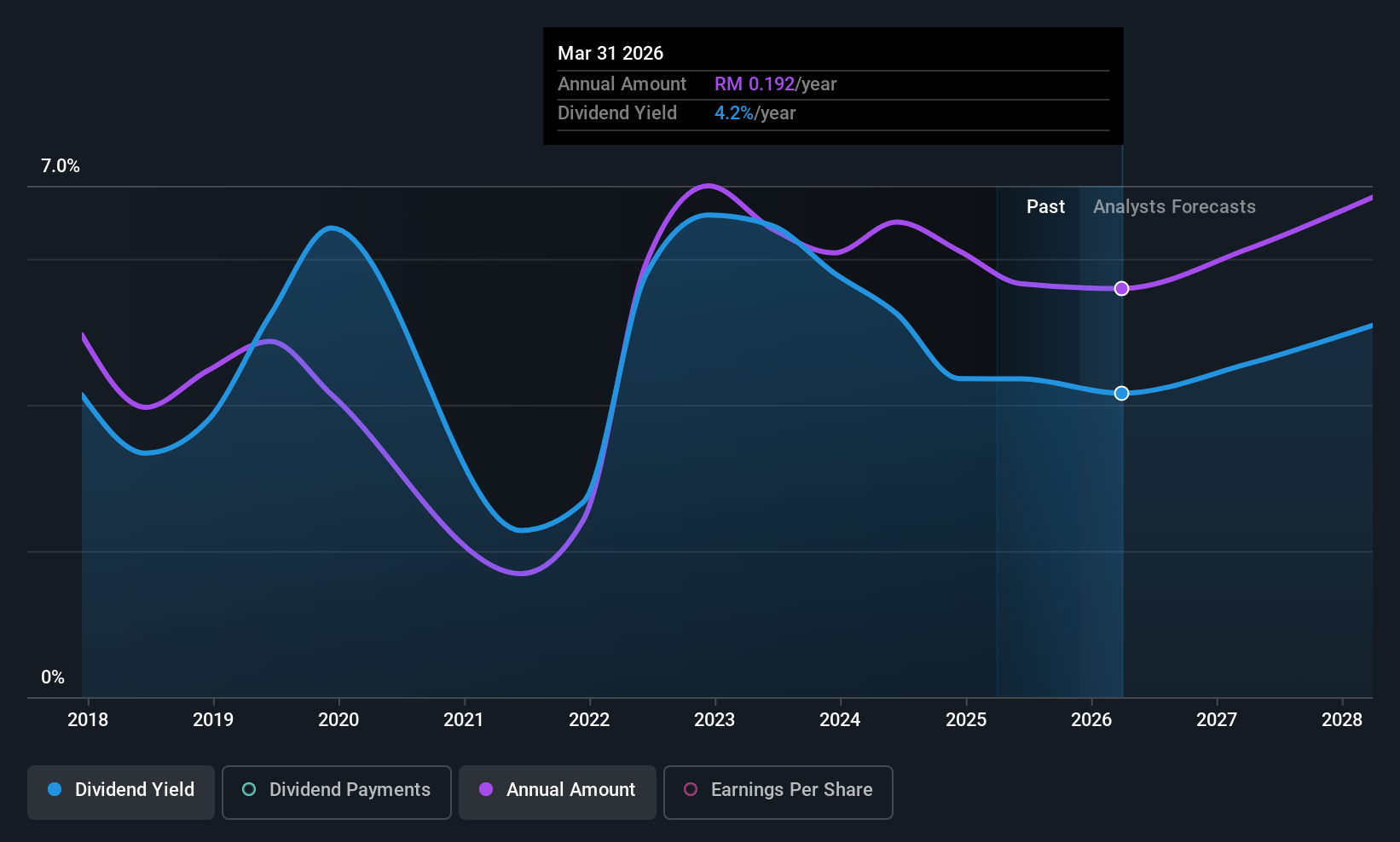Click the 7.0% y-axis label
Viewport: 1400px width, 842px height.
point(61,166)
